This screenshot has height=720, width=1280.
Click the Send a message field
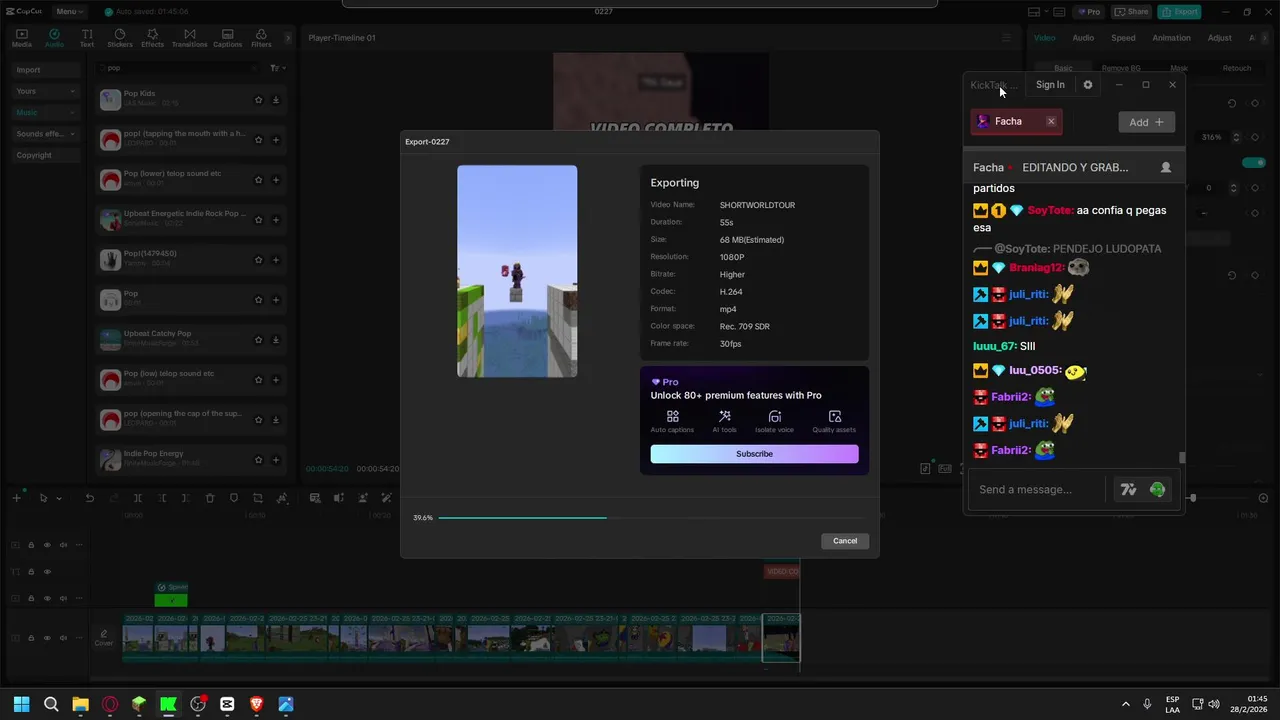pyautogui.click(x=1038, y=489)
